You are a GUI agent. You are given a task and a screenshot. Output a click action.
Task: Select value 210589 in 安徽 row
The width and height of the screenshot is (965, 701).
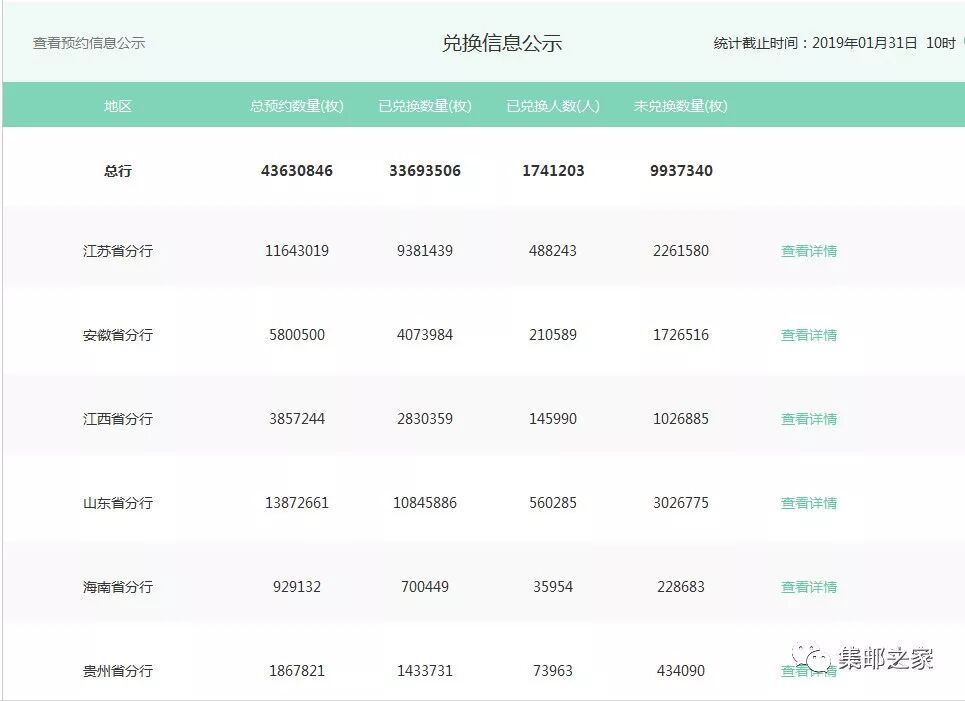553,335
